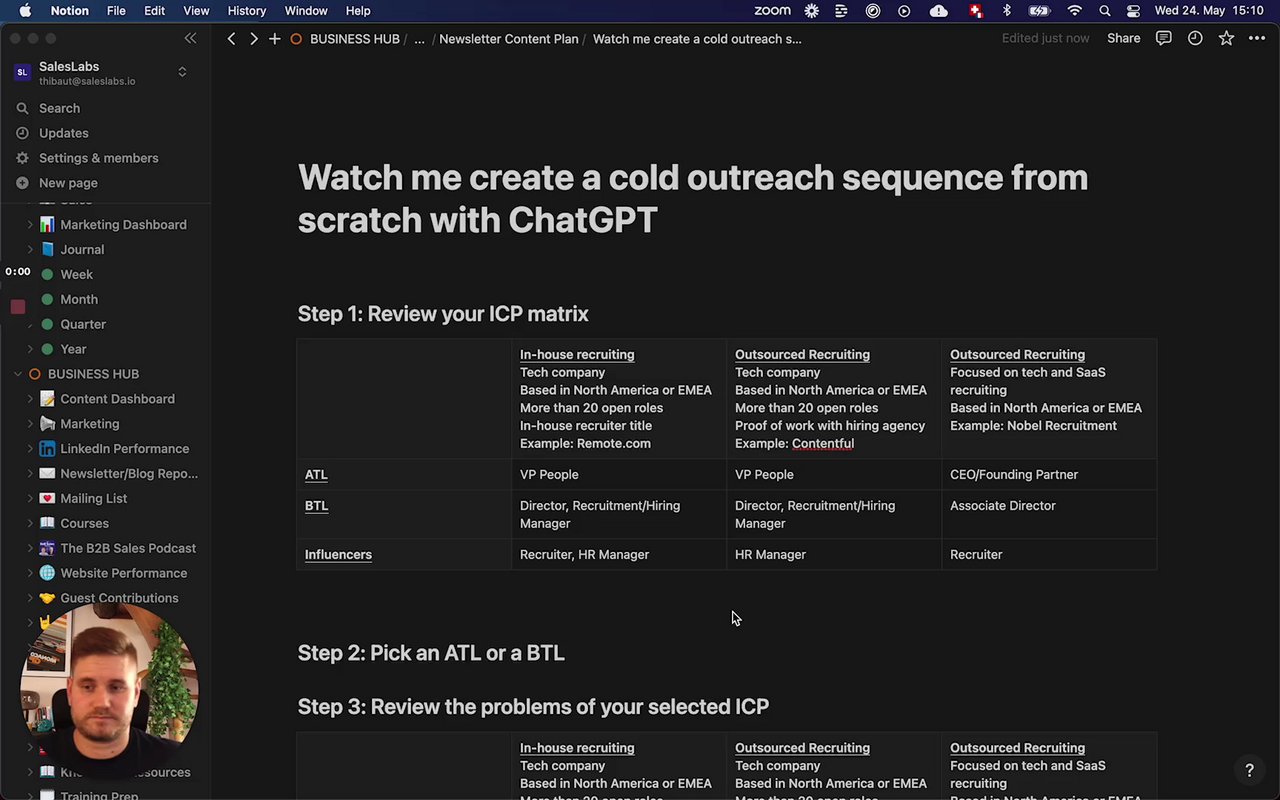Viewport: 1280px width, 800px height.
Task: Open The B2B Sales Podcast page
Action: [128, 548]
